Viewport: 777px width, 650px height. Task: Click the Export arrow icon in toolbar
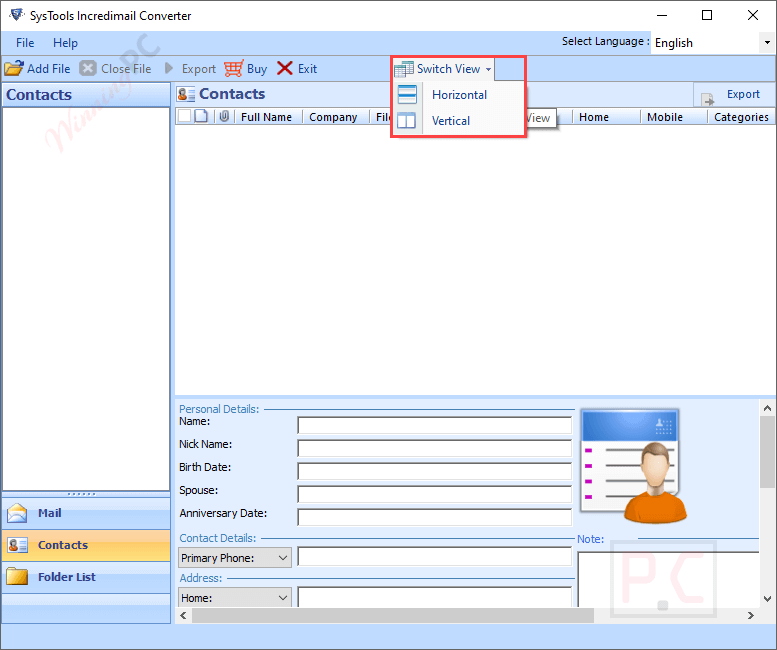169,68
